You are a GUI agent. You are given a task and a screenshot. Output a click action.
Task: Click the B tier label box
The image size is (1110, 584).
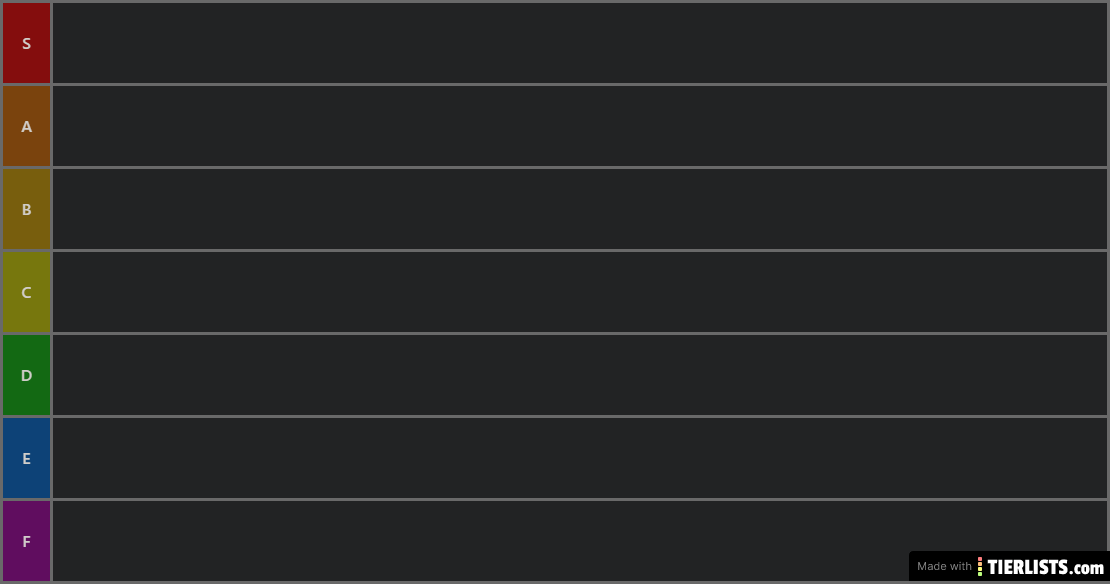tap(26, 209)
